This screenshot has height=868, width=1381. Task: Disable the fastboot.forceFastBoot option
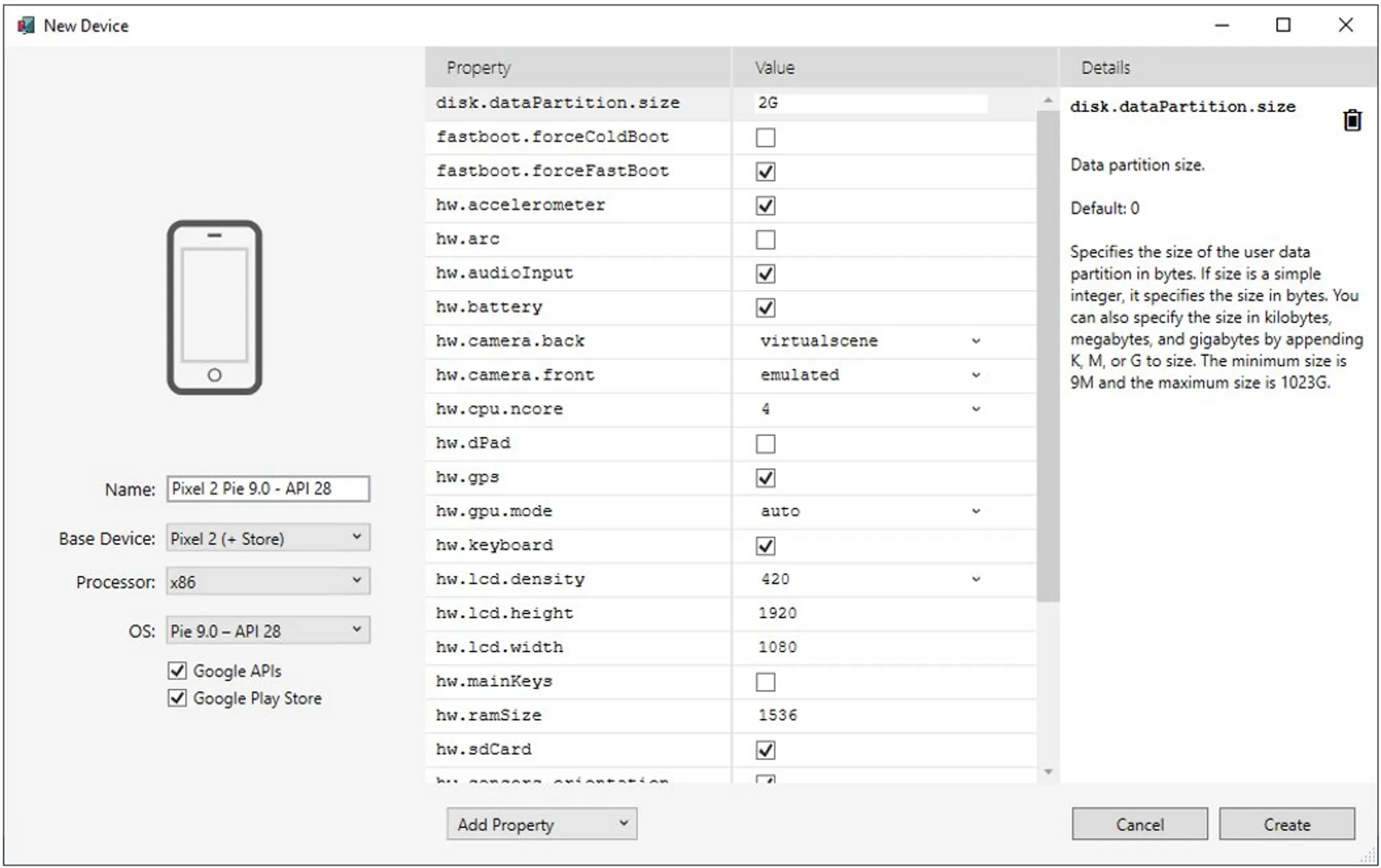[765, 171]
